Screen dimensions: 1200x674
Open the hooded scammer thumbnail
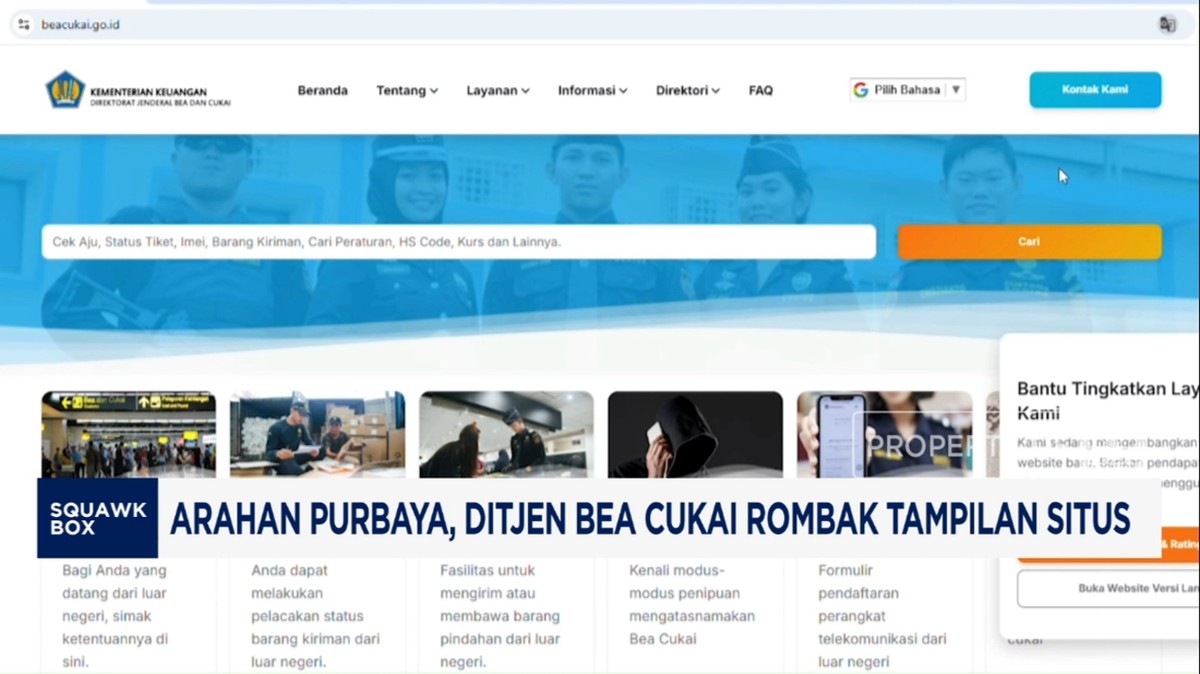(x=695, y=434)
